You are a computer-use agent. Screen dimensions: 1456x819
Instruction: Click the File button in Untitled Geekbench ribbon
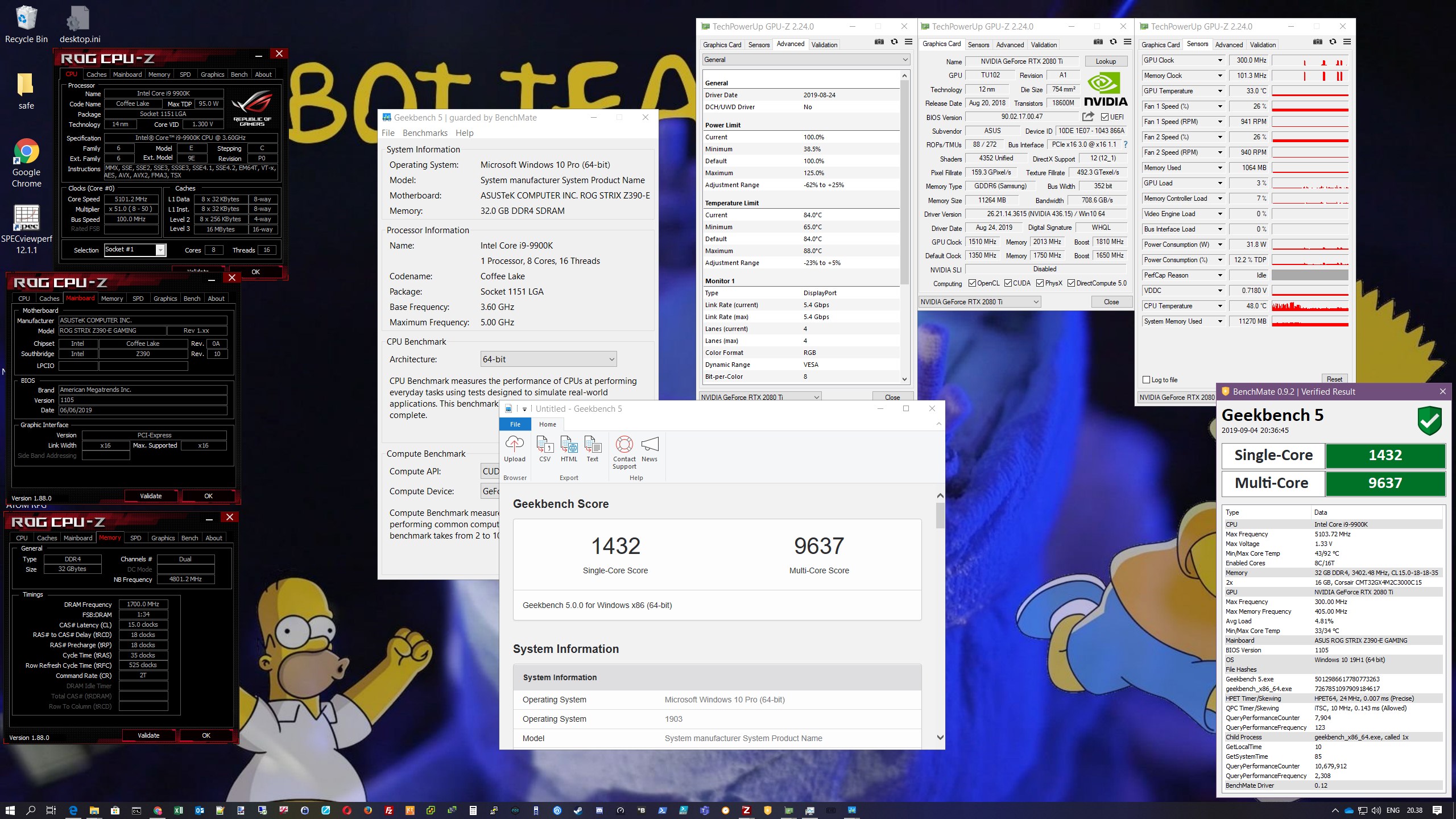coord(515,424)
